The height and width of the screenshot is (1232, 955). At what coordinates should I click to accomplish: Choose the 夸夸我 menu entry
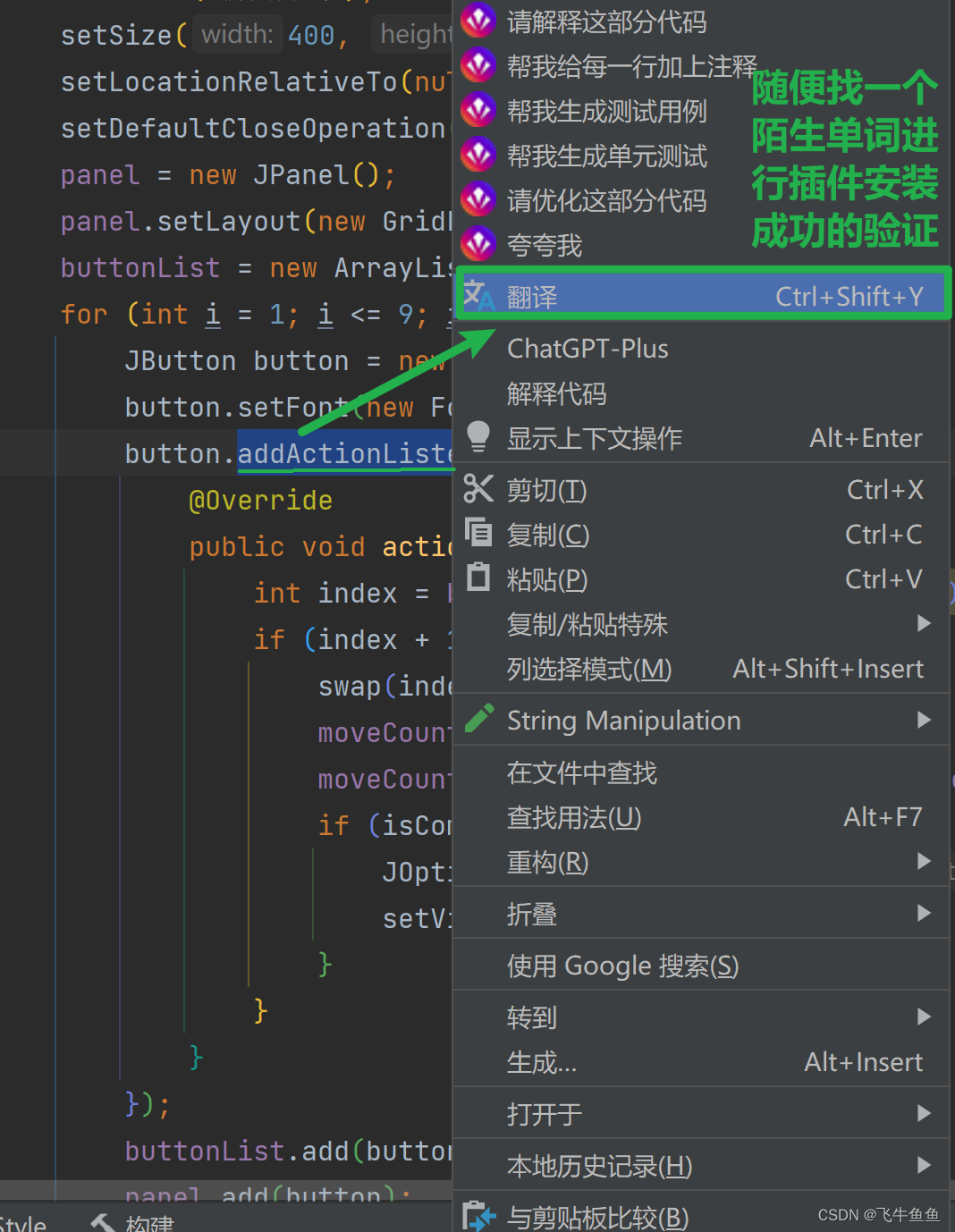pos(544,244)
